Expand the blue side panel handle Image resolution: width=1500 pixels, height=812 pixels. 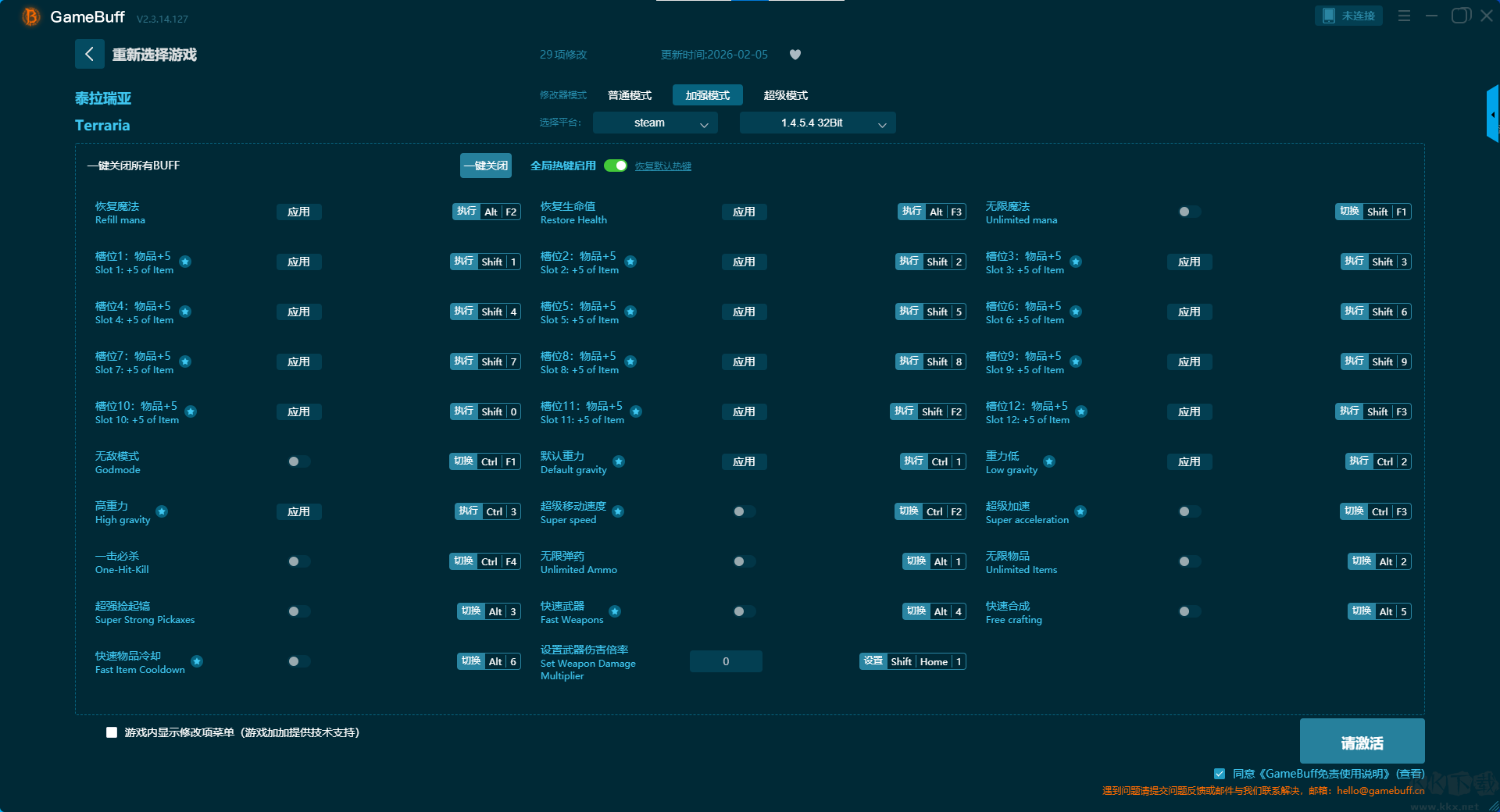pos(1492,115)
